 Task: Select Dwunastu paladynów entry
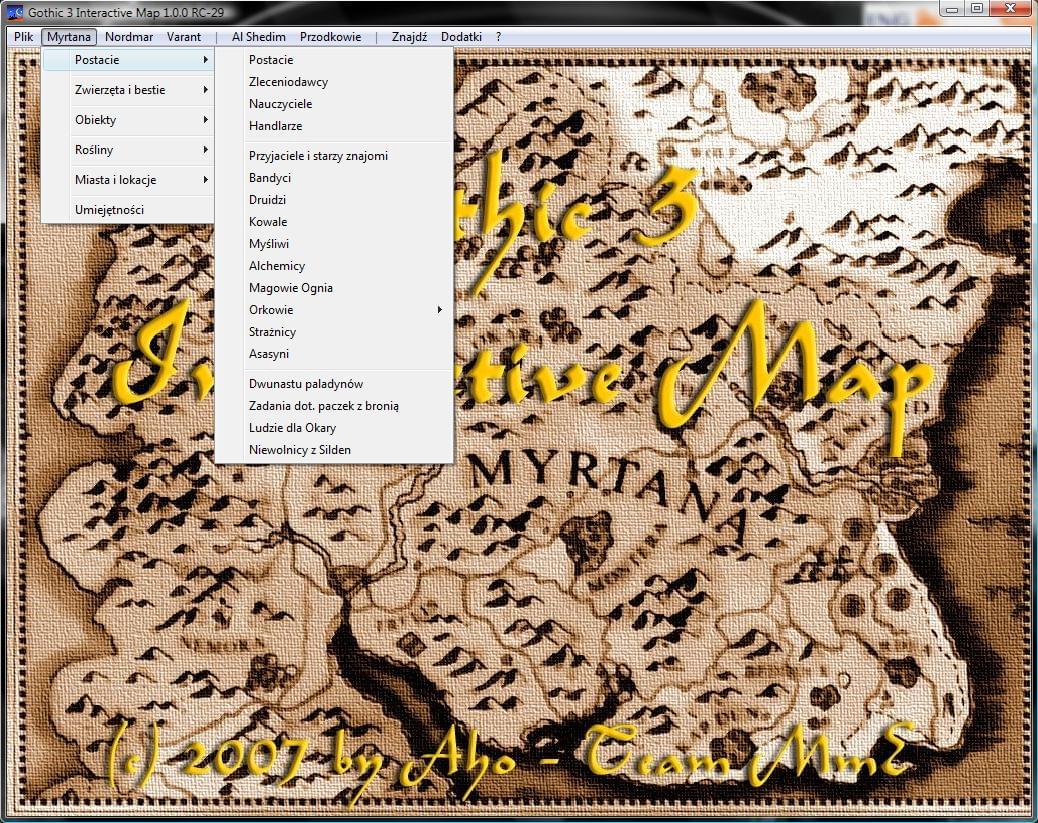334,383
